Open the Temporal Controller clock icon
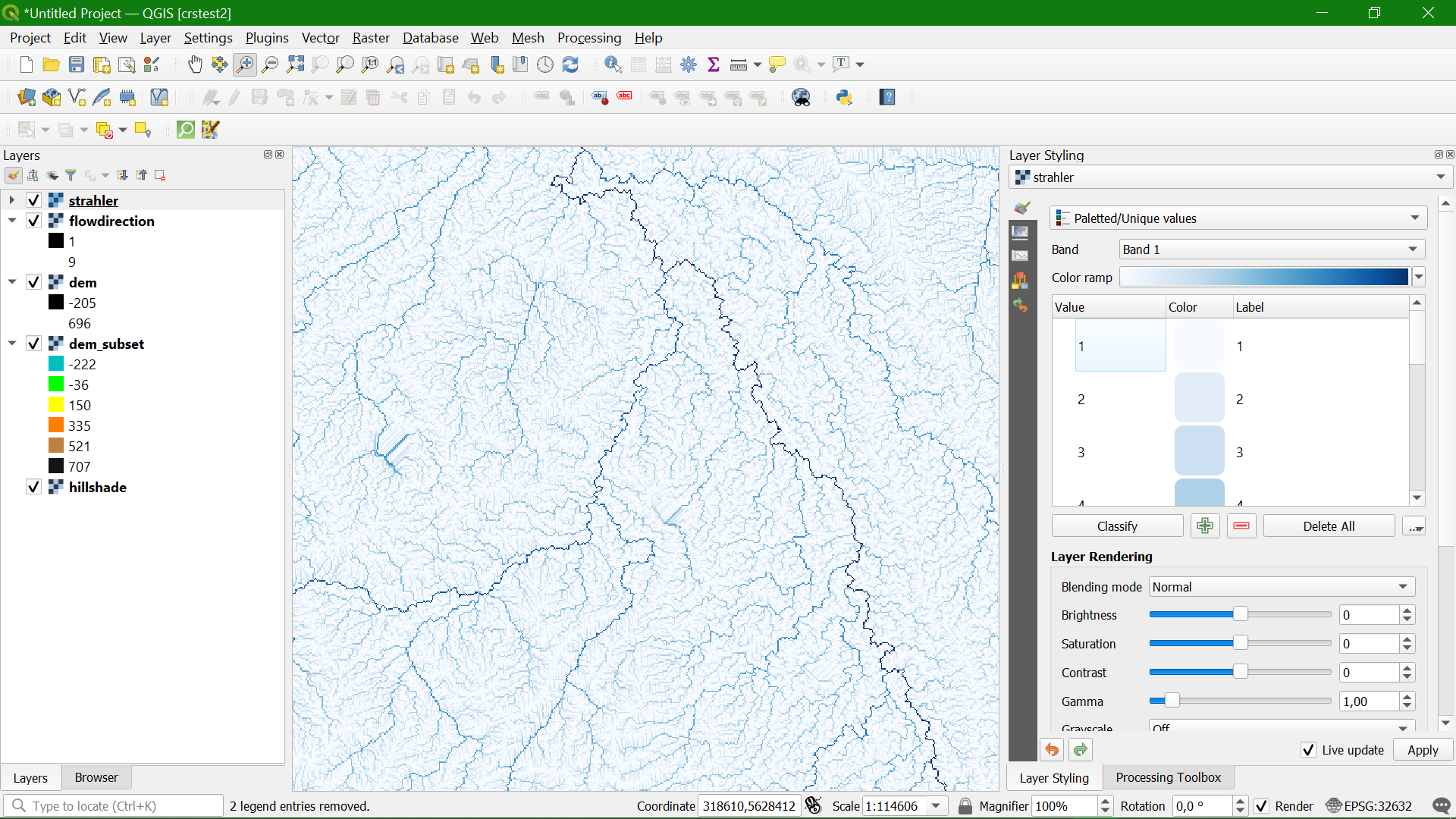 coord(545,64)
